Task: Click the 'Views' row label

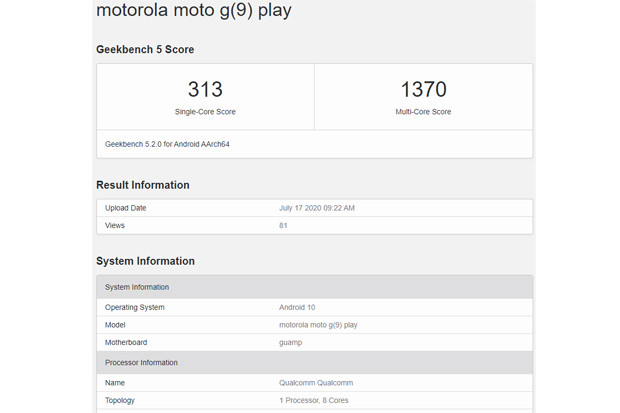Action: coord(115,225)
